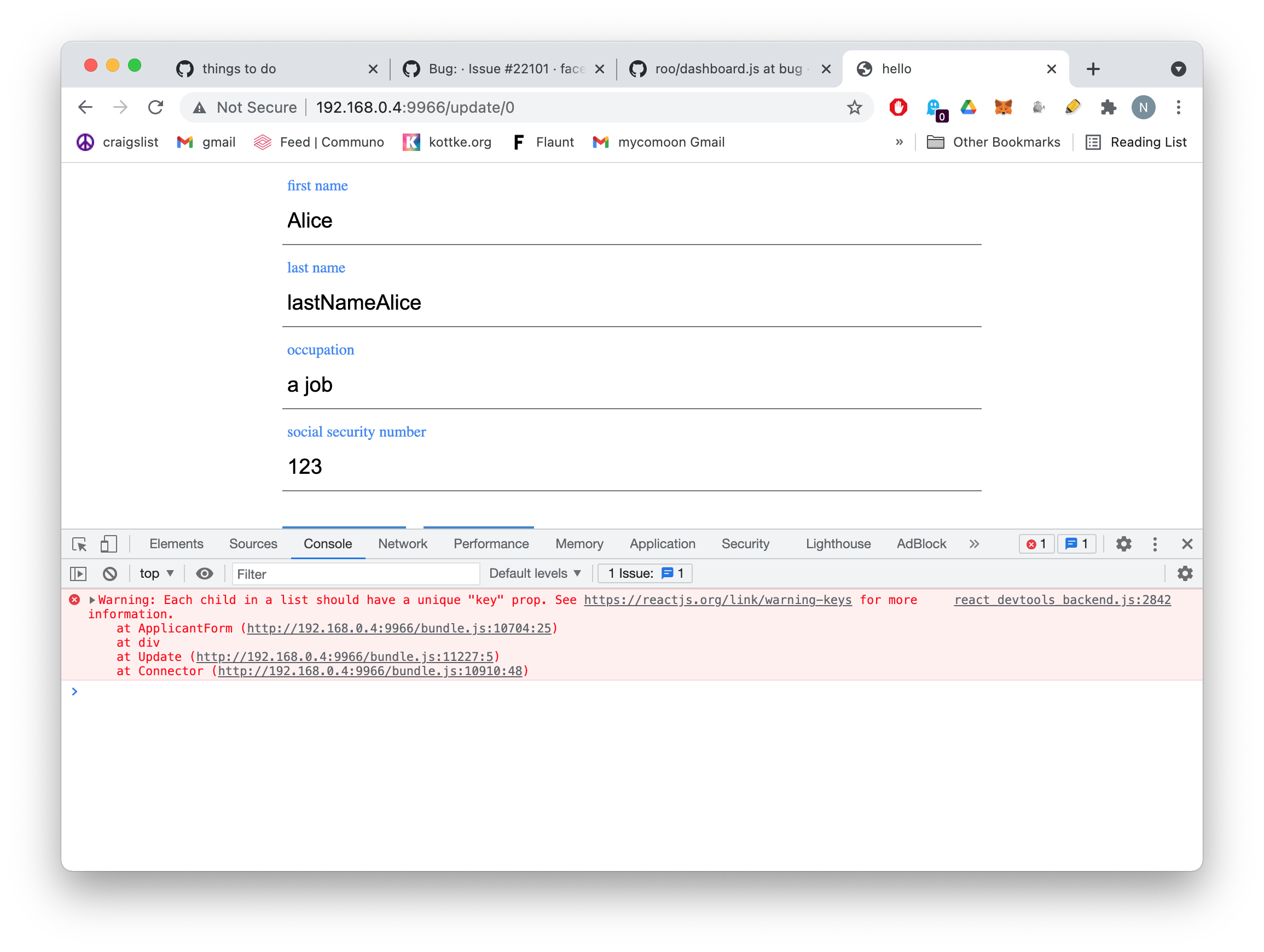Image resolution: width=1264 pixels, height=952 pixels.
Task: Open the Extensions puzzle piece icon
Action: 1108,107
